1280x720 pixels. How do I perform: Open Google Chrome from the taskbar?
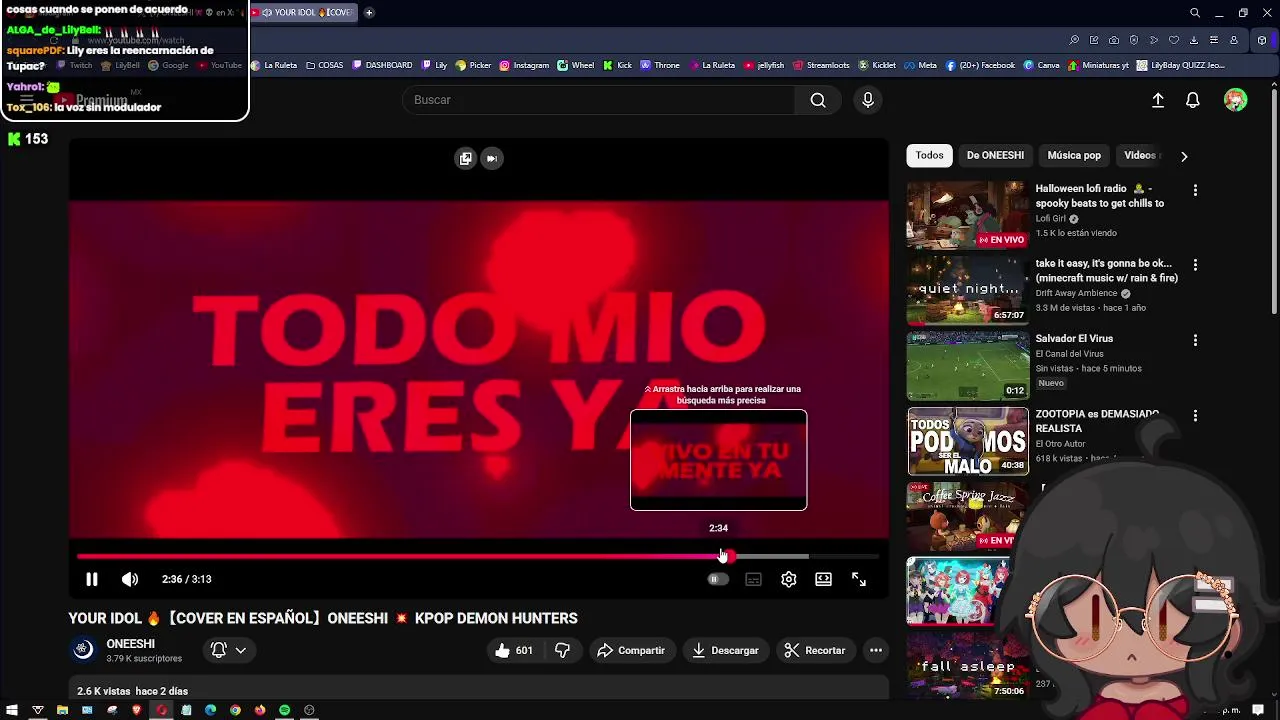pos(235,710)
